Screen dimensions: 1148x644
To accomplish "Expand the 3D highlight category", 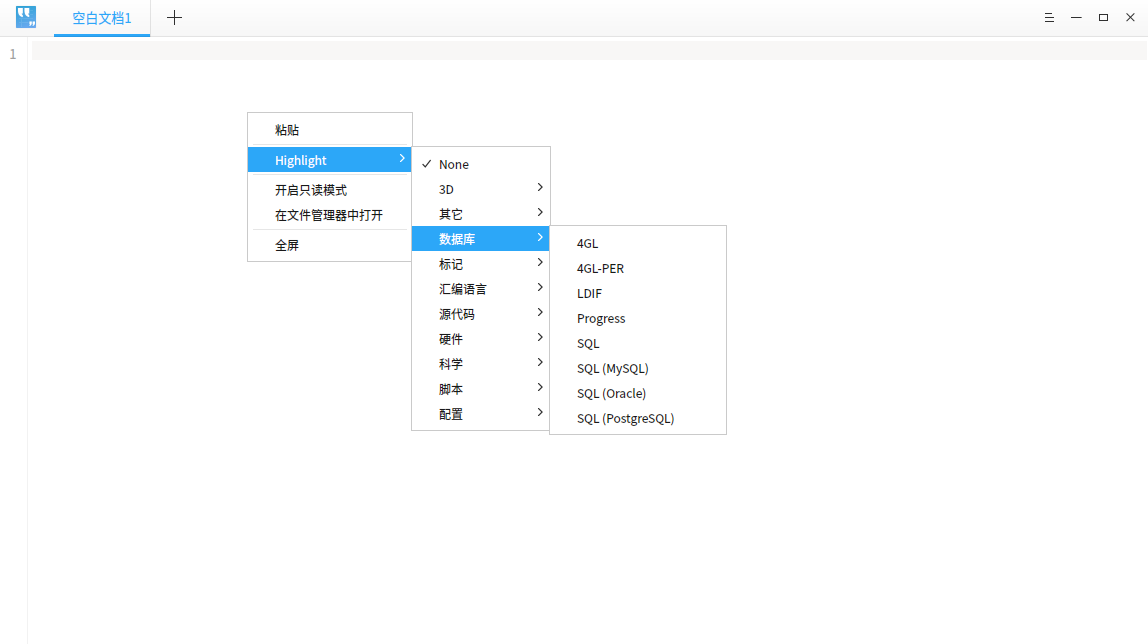I will [480, 189].
